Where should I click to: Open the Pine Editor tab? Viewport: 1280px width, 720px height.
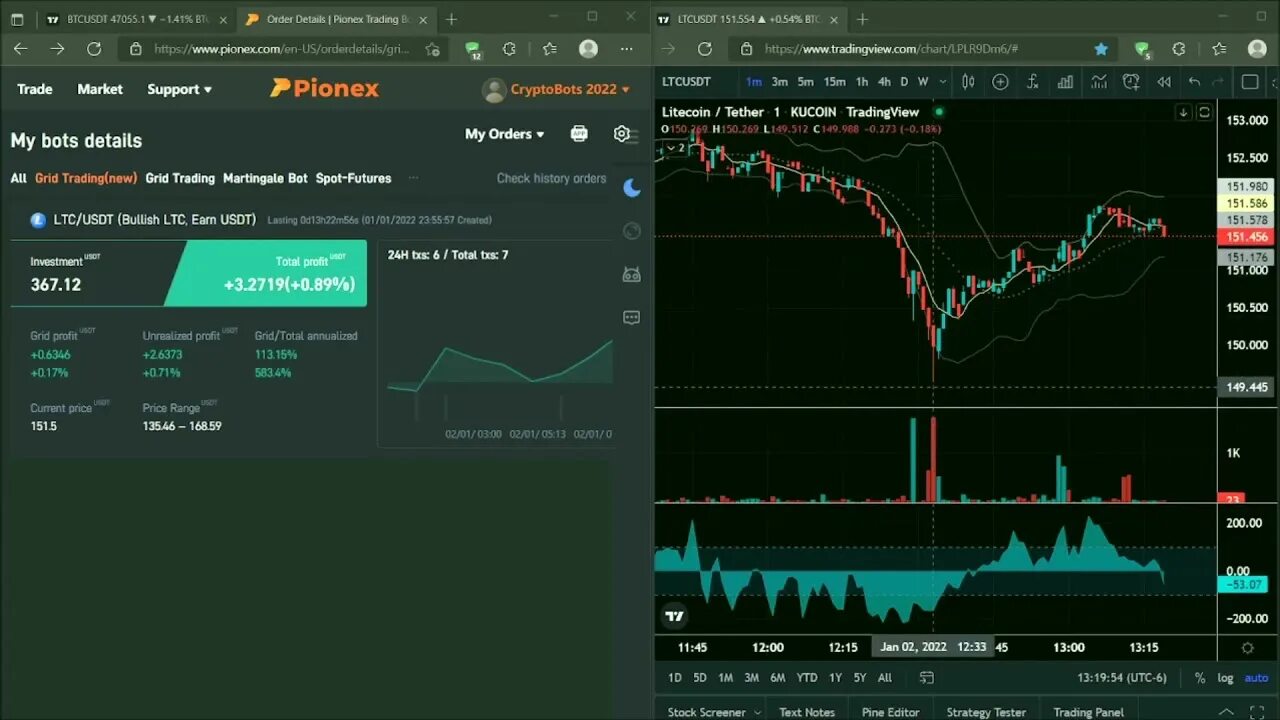click(890, 712)
